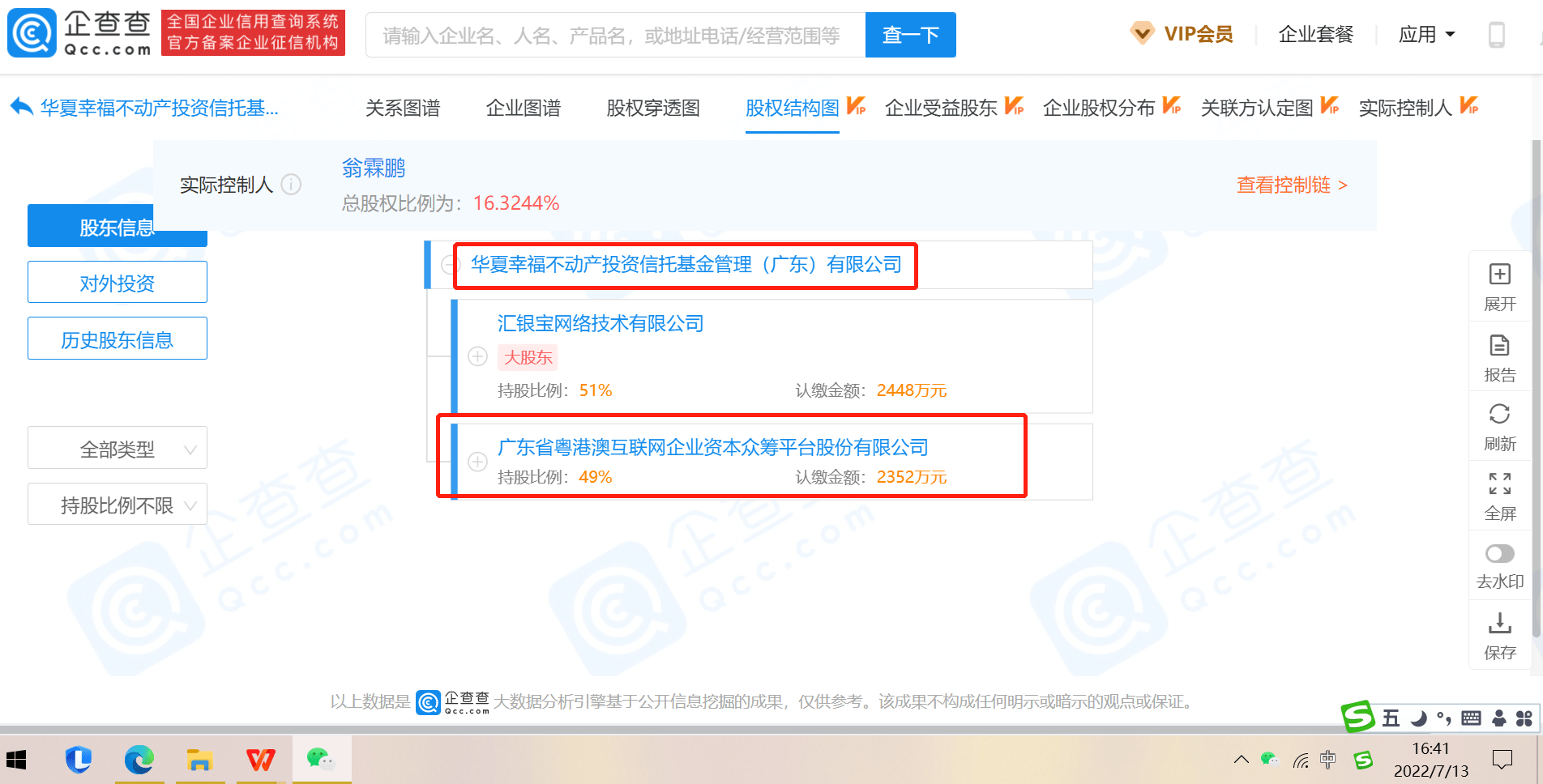Expand the 广东省粤港澳互联网企业资本众筹平台 node
1543x784 pixels.
pyautogui.click(x=478, y=462)
